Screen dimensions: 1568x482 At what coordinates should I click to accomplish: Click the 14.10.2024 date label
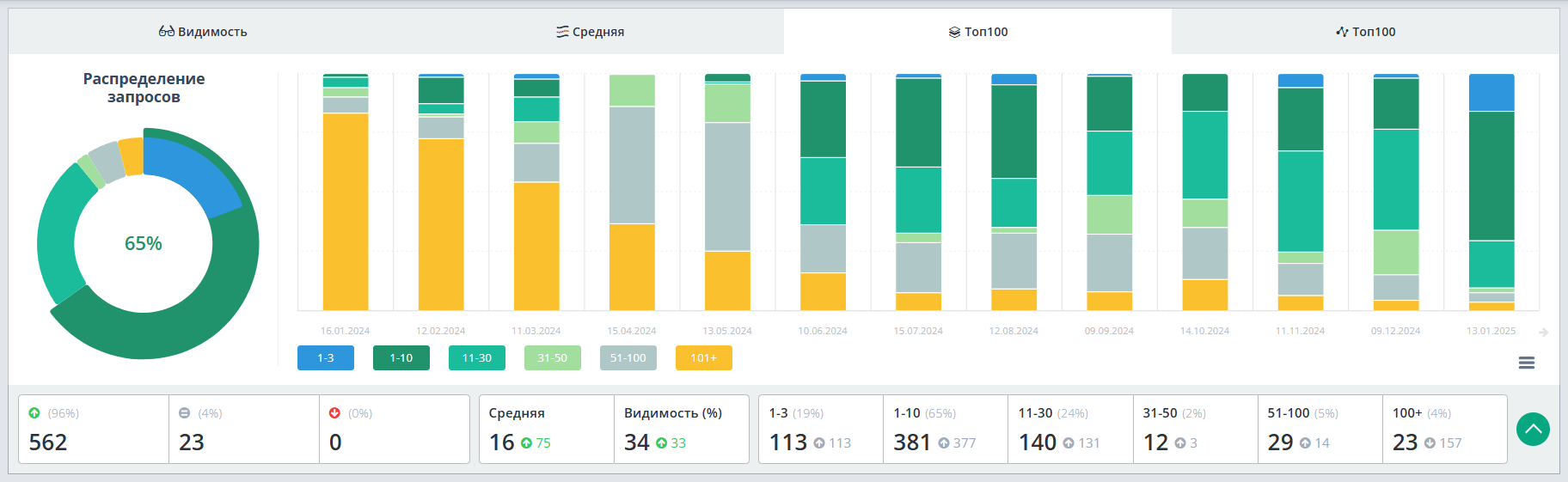tap(1204, 331)
